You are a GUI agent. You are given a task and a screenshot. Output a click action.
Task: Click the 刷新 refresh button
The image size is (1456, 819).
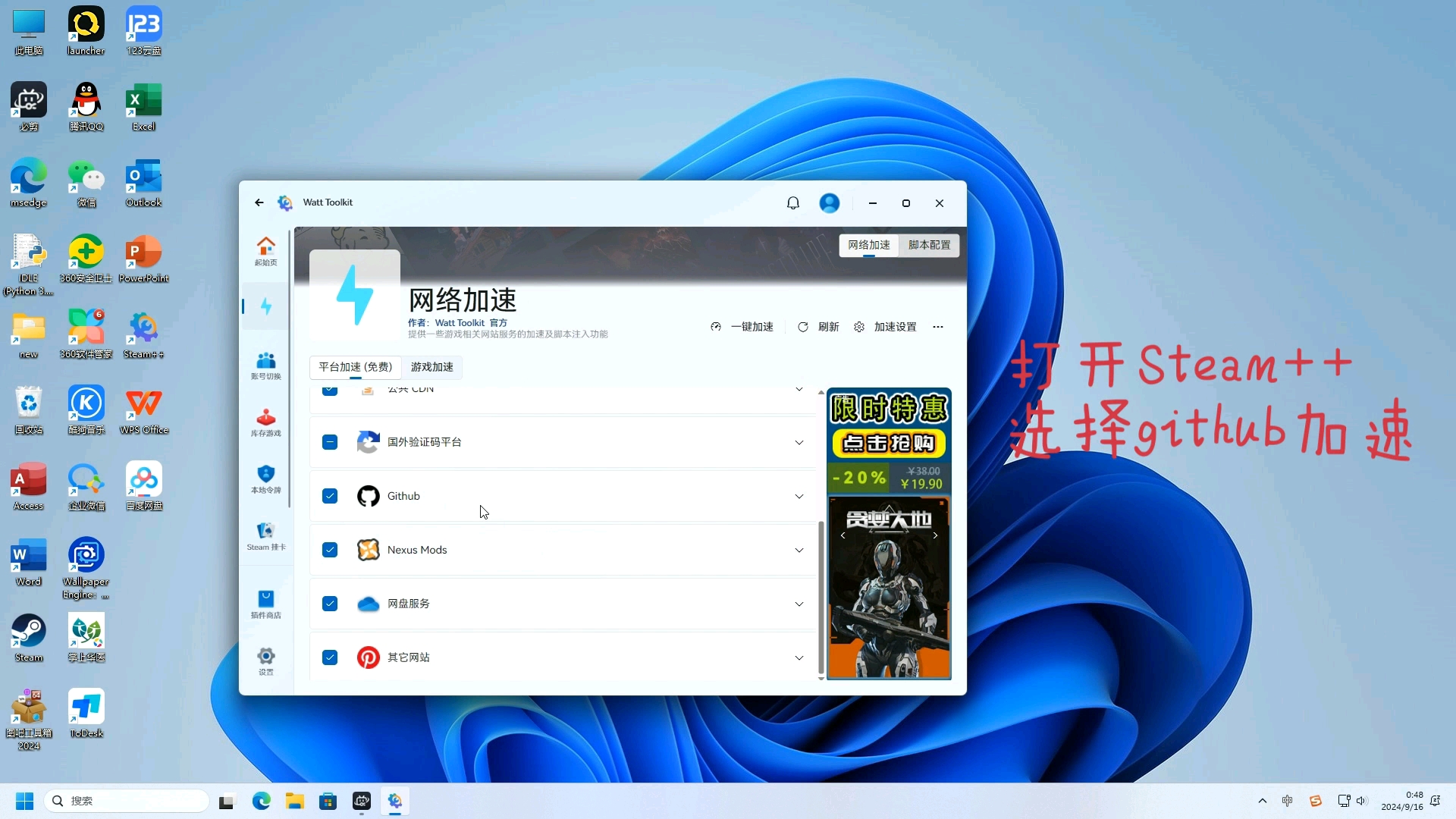pyautogui.click(x=818, y=327)
